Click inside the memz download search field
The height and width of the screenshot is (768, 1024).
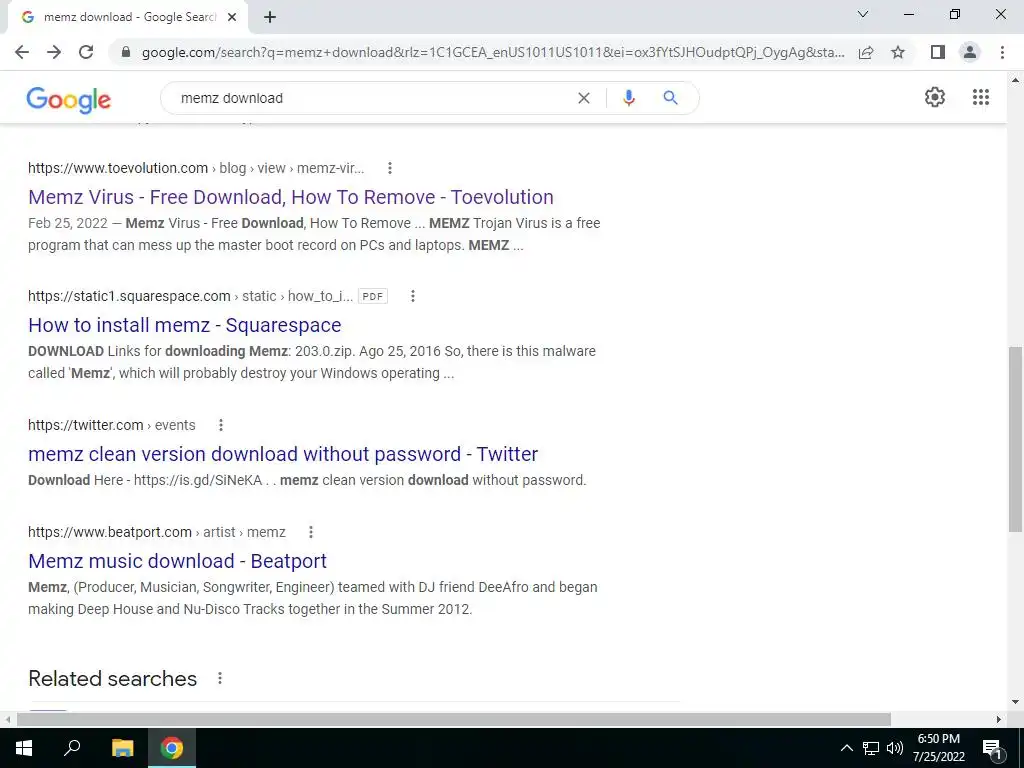pyautogui.click(x=372, y=98)
